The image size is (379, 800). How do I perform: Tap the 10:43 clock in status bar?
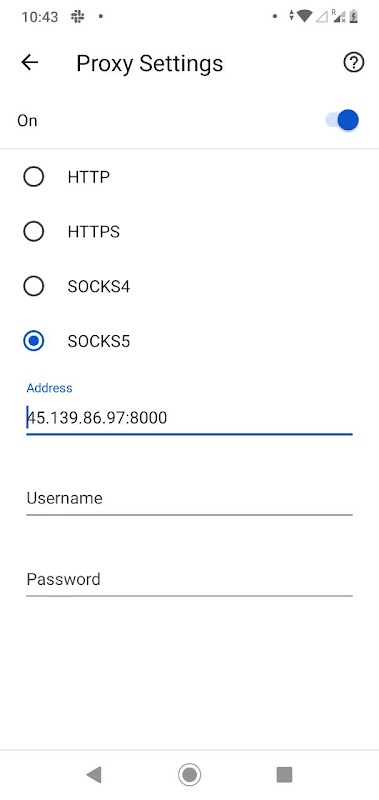coord(40,17)
